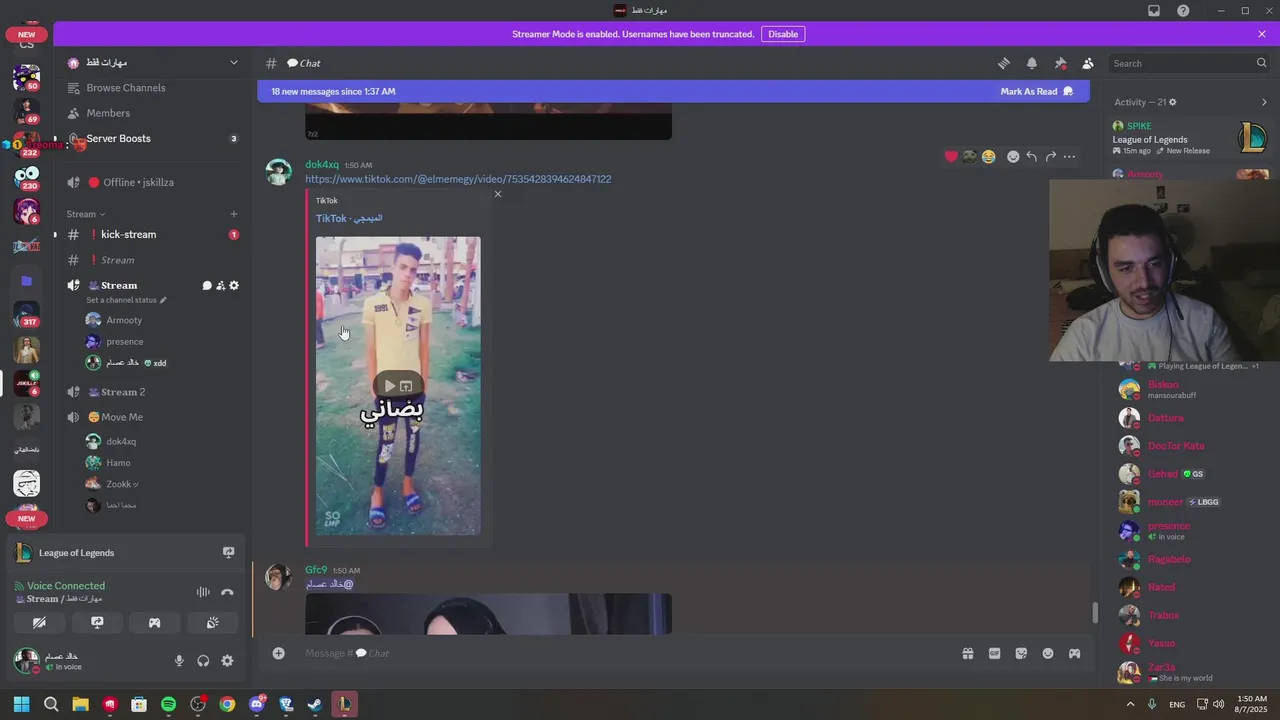This screenshot has width=1280, height=720.
Task: Open Server Boosts
Action: point(152,138)
